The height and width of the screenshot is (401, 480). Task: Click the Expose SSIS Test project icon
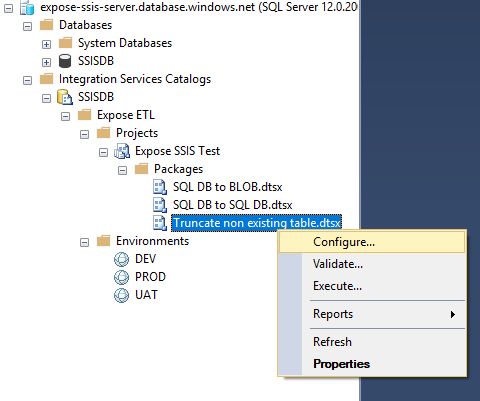click(122, 151)
